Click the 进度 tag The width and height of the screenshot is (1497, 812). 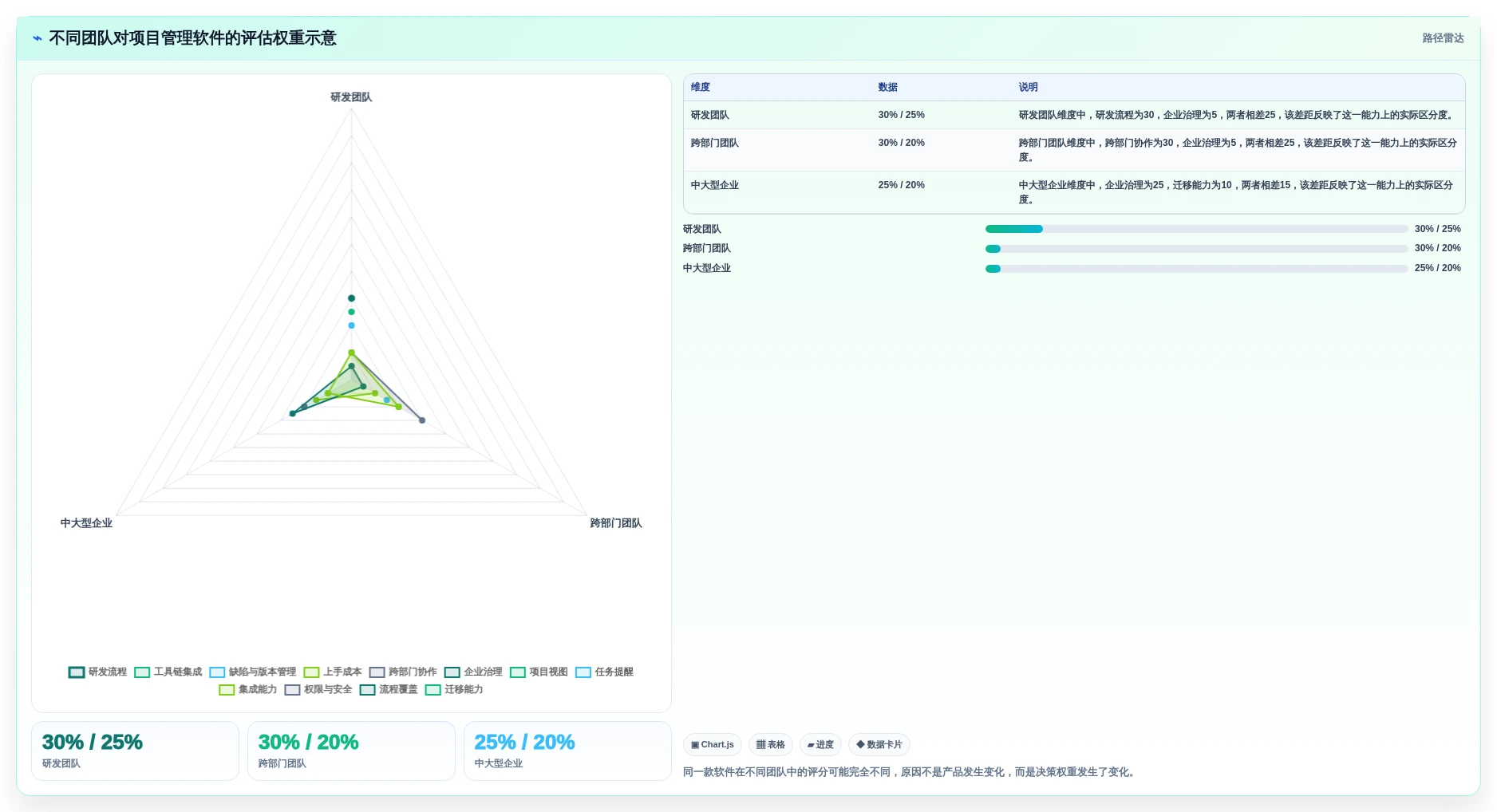[820, 744]
